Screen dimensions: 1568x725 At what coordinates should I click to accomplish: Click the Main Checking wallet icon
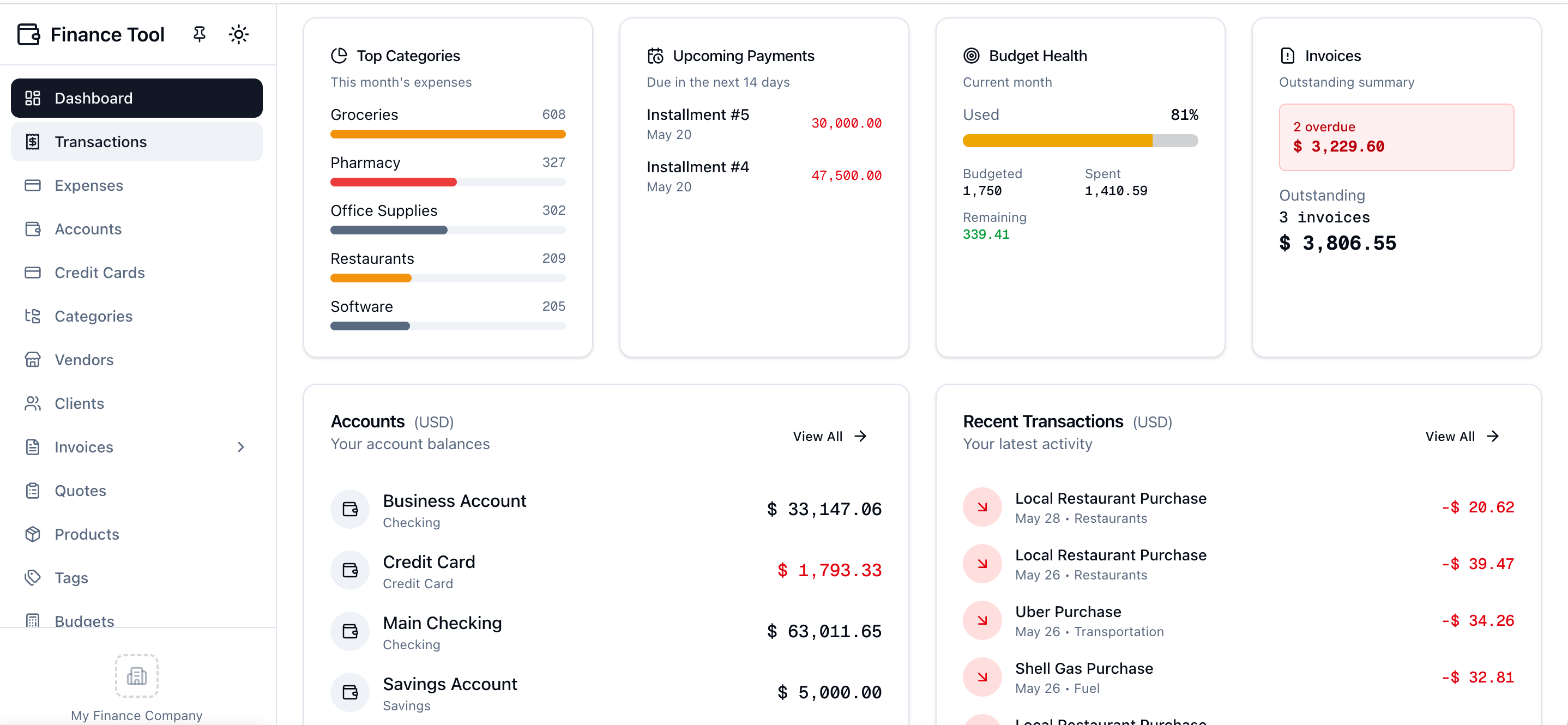350,631
